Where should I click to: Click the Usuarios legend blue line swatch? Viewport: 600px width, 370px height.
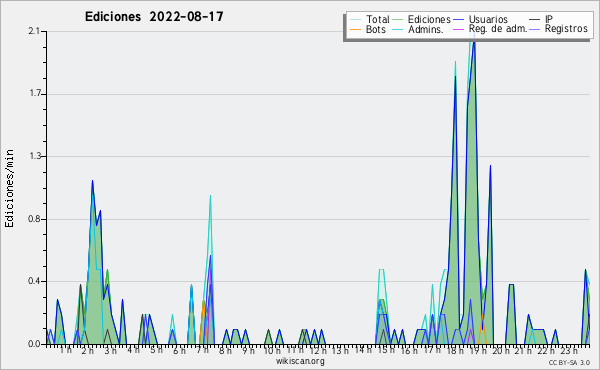tap(458, 20)
